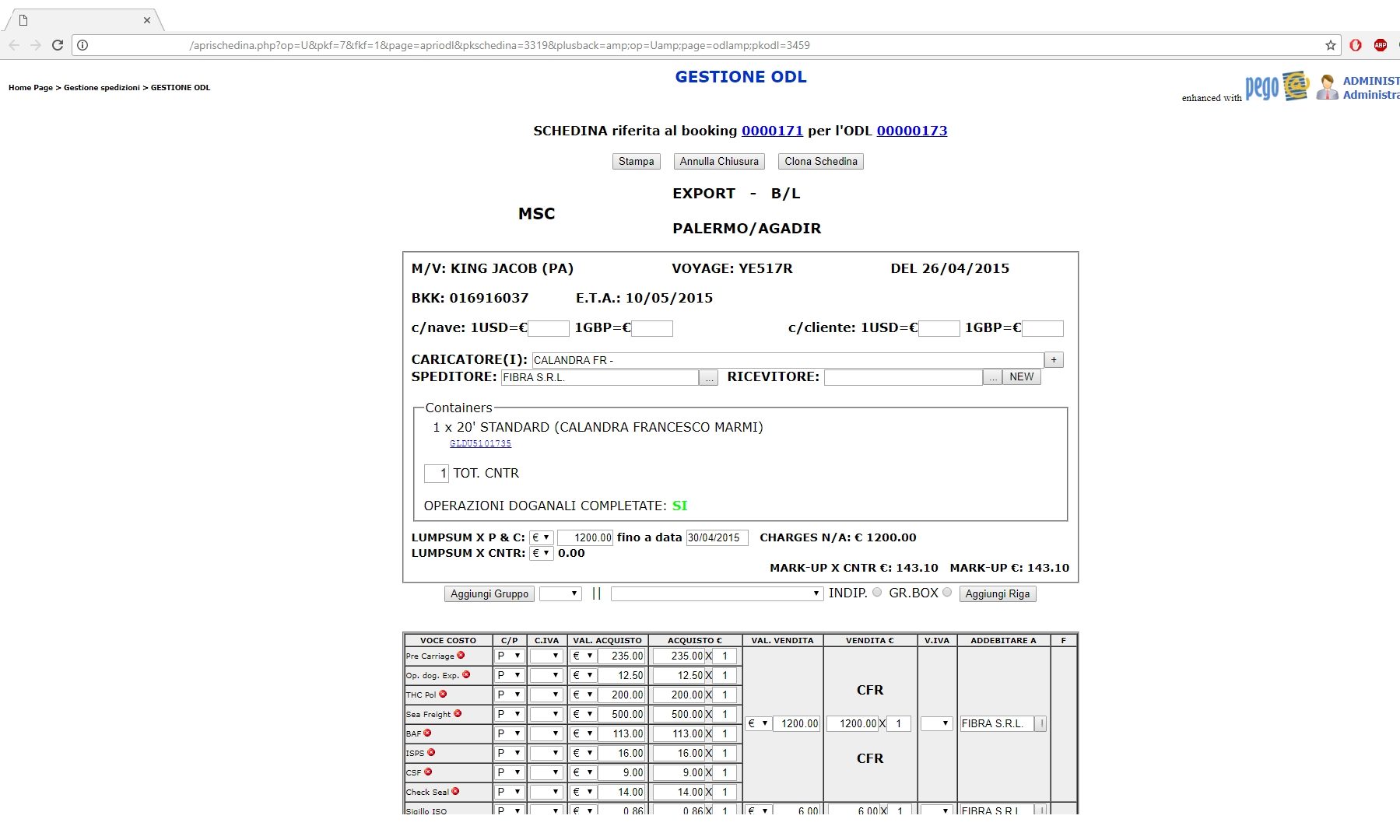Click the Stampa button
This screenshot has width=1400, height=840.
636,161
